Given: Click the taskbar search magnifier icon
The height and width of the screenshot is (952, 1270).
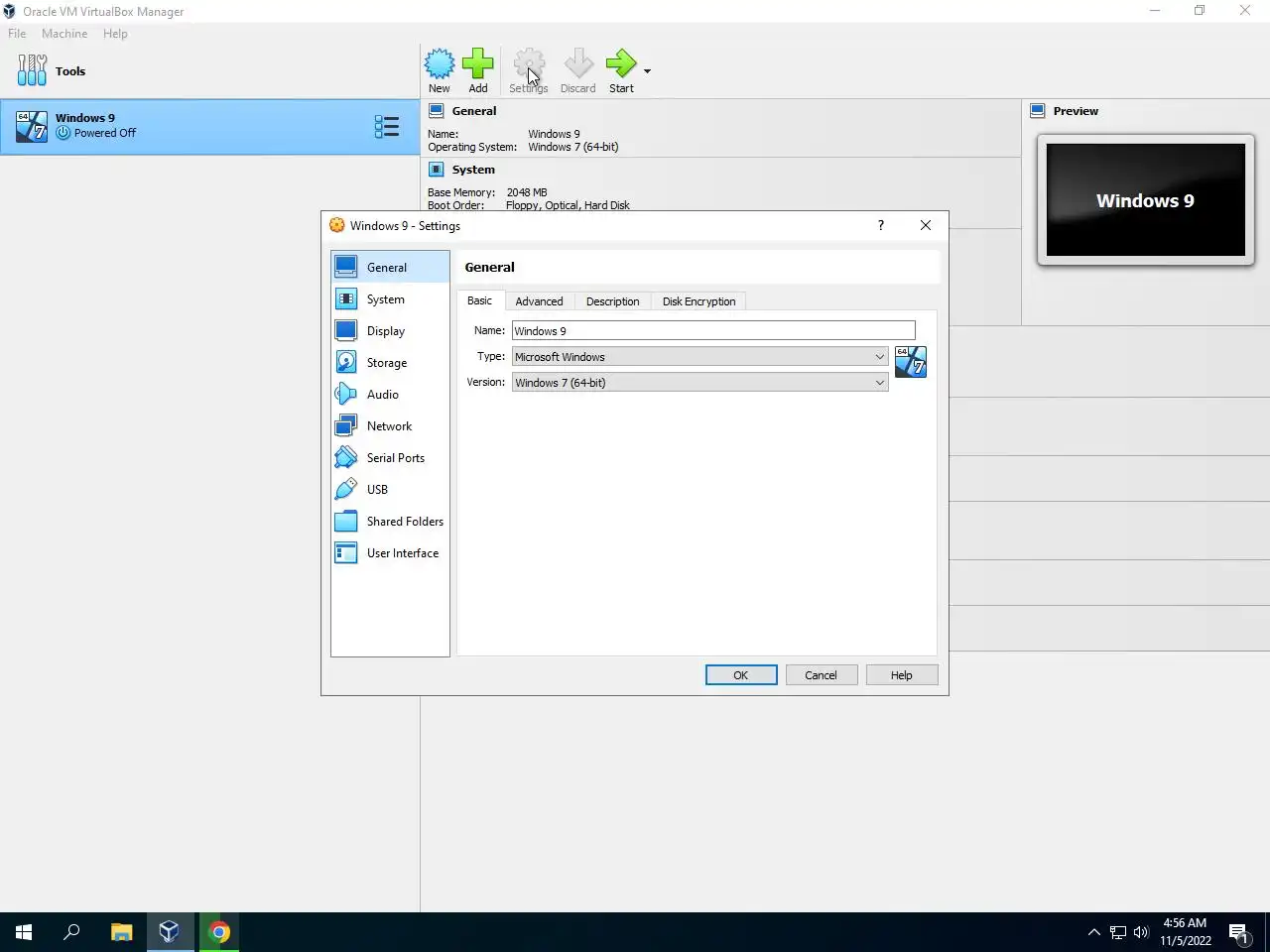Looking at the screenshot, I should coord(71,932).
